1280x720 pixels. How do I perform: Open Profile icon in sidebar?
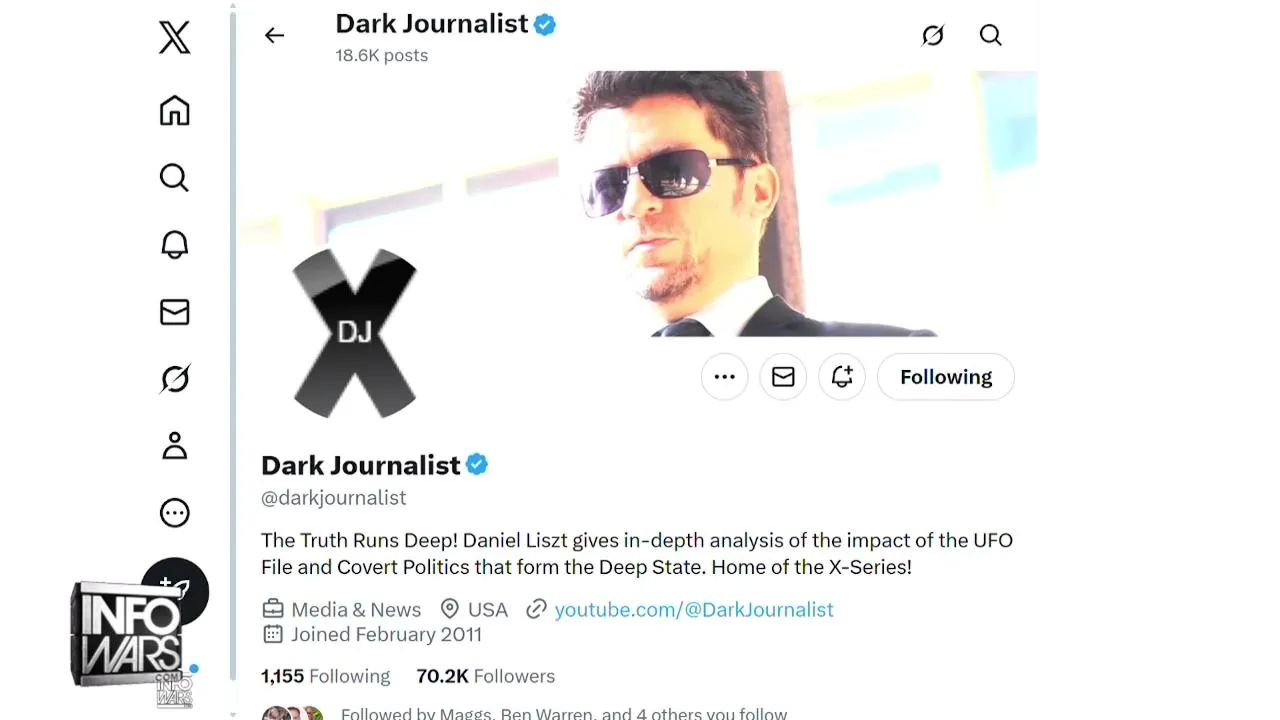tap(174, 446)
